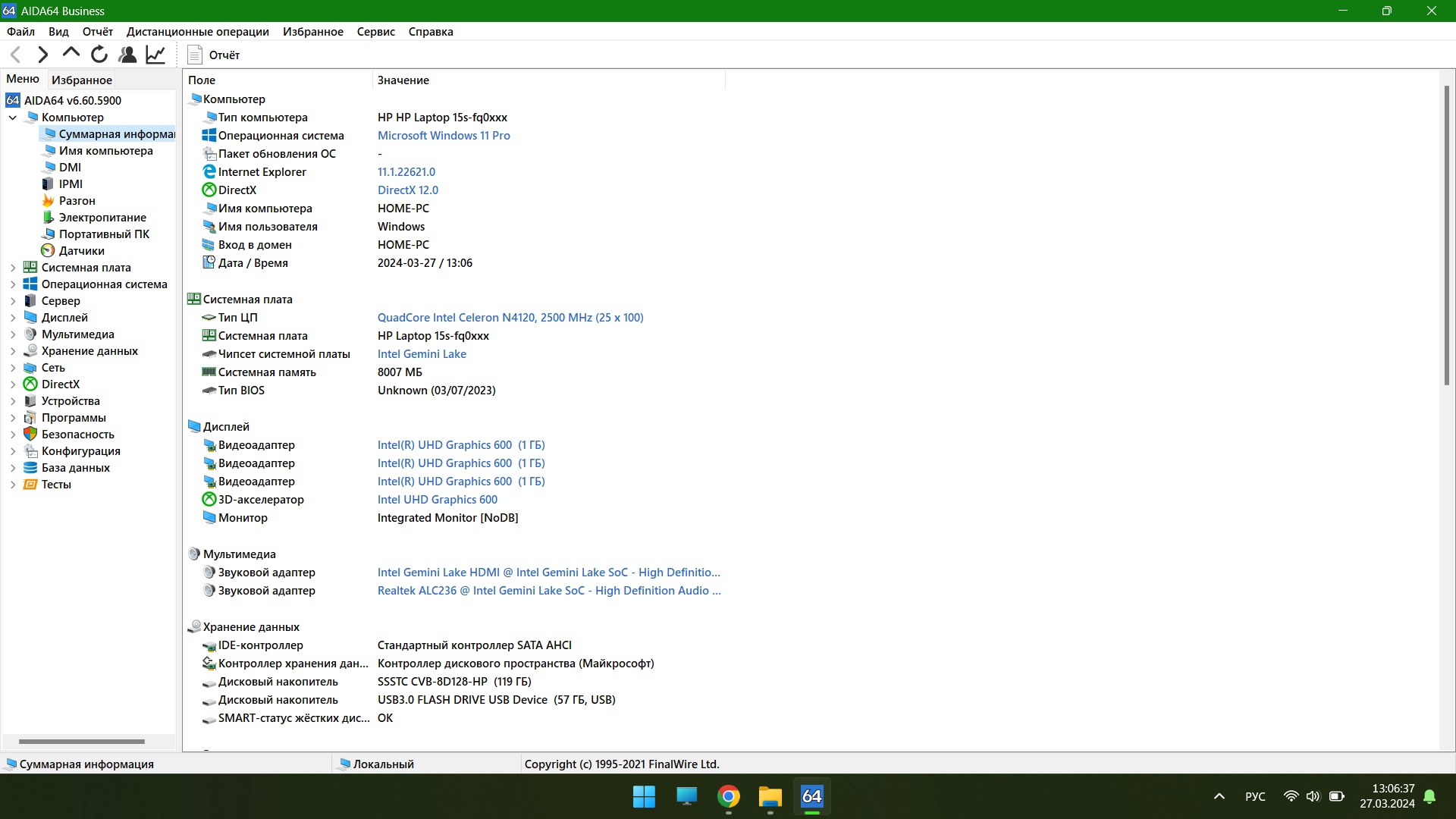
Task: Expand the Системная плата tree node
Action: [x=13, y=268]
